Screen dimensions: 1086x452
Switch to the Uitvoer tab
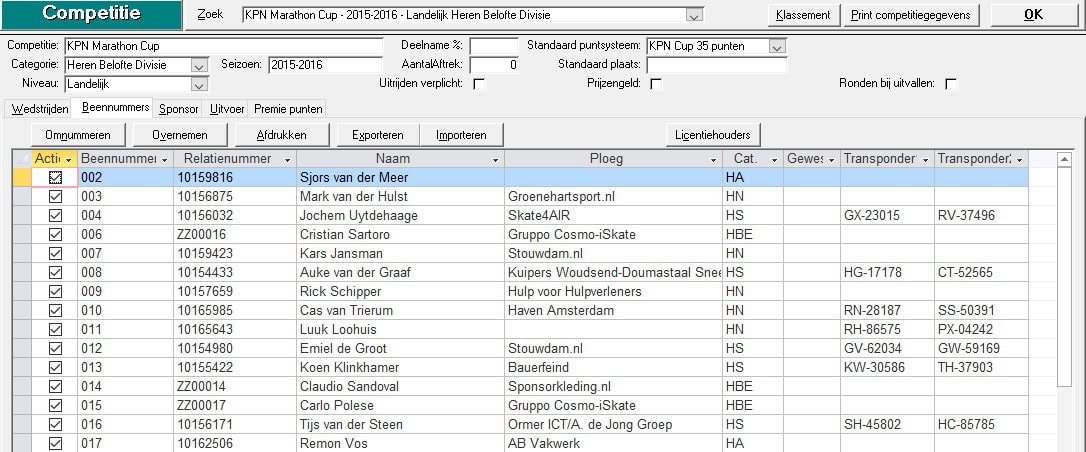[x=227, y=109]
